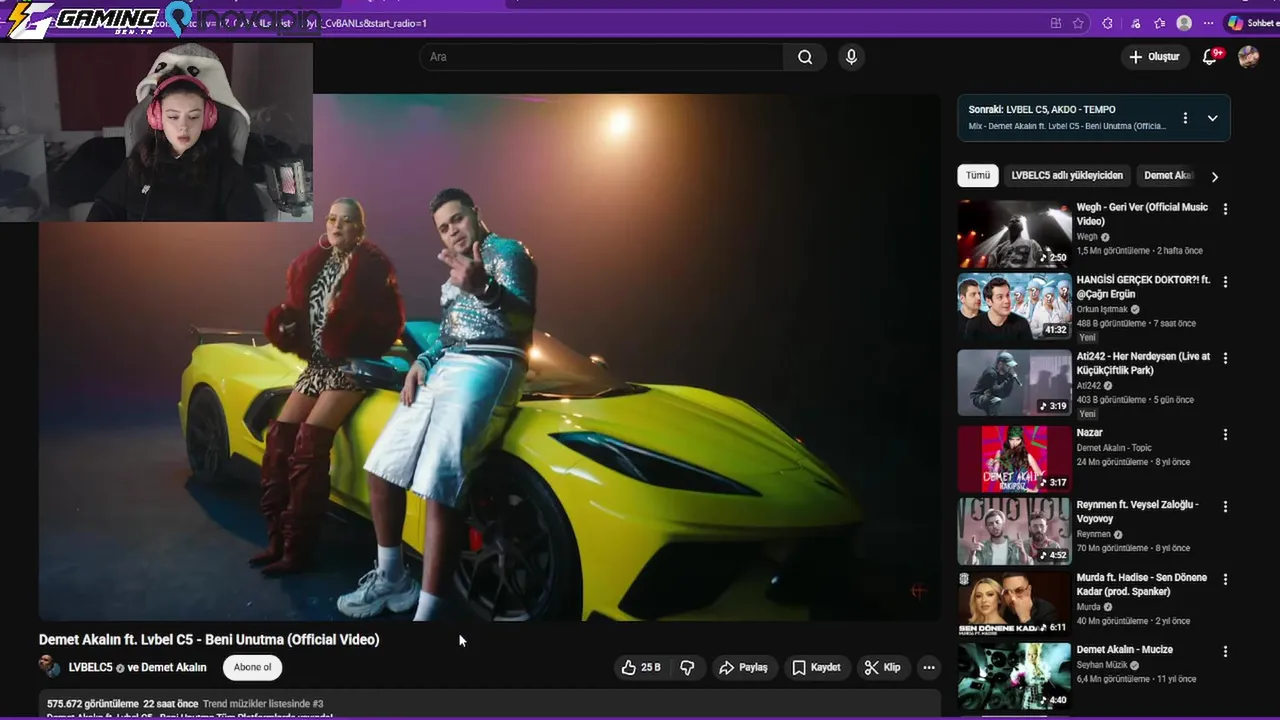Open options for Wegh - Geri Ver
The image size is (1280, 720).
point(1225,209)
